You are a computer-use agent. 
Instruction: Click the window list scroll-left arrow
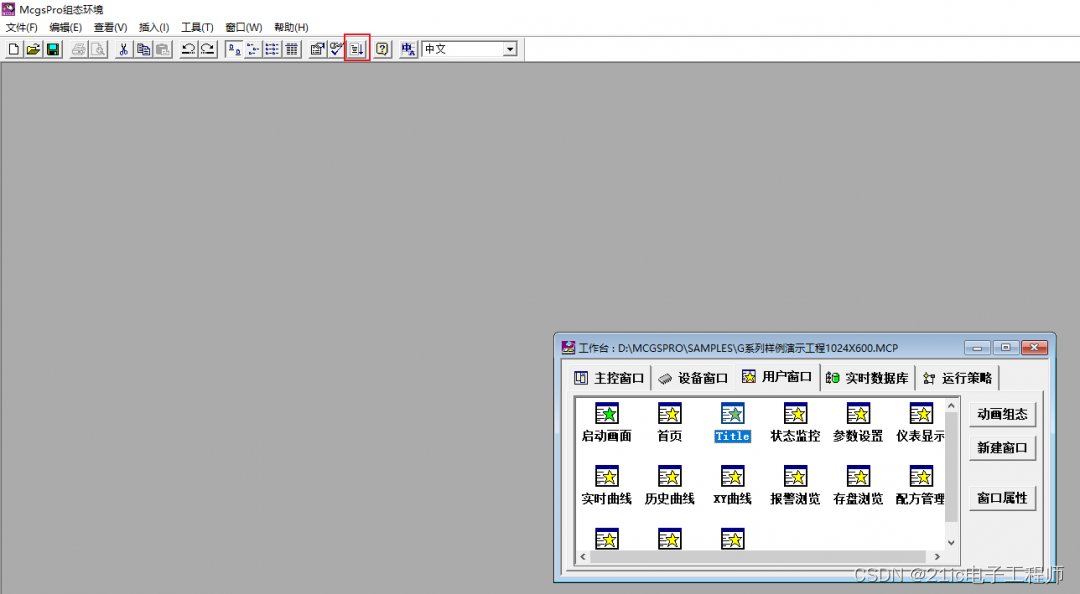tap(583, 556)
